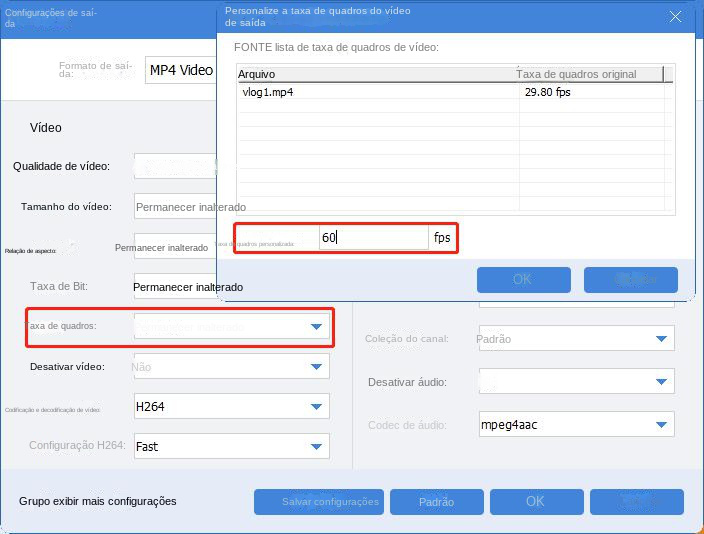Select the vlog1.mp4 file row
The height and width of the screenshot is (534, 704).
454,92
